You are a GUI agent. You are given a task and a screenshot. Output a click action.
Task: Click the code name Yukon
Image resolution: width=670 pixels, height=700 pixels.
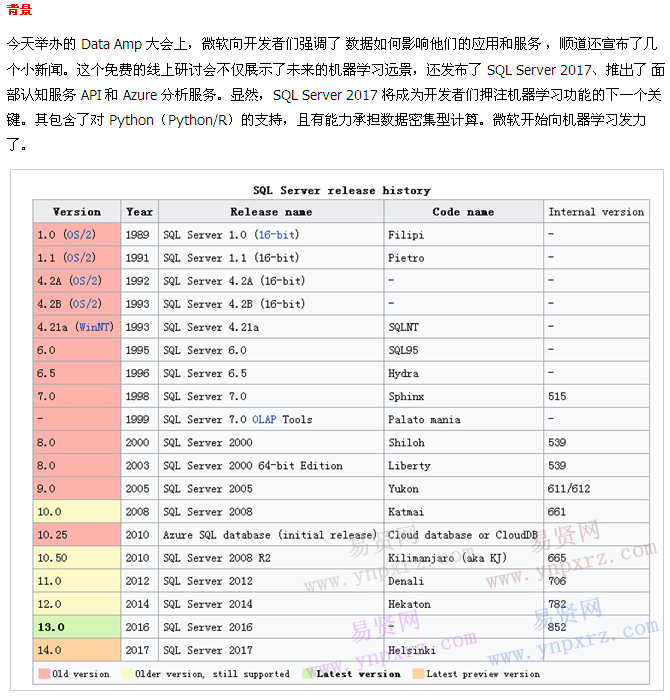[x=404, y=489]
